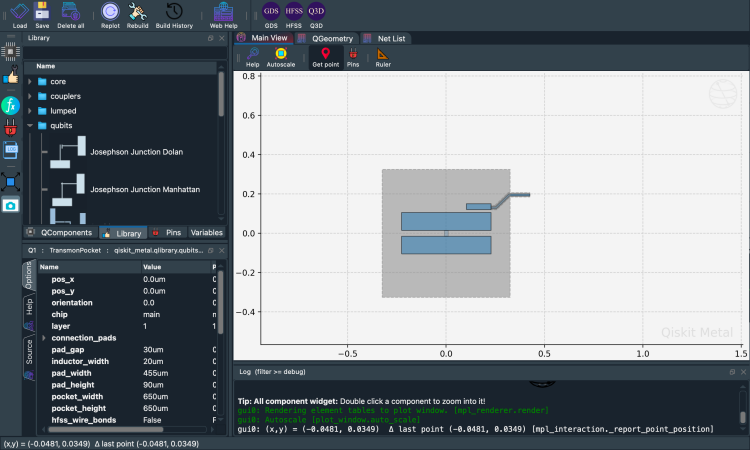Click the chip icon in left sidebar

tap(11, 51)
